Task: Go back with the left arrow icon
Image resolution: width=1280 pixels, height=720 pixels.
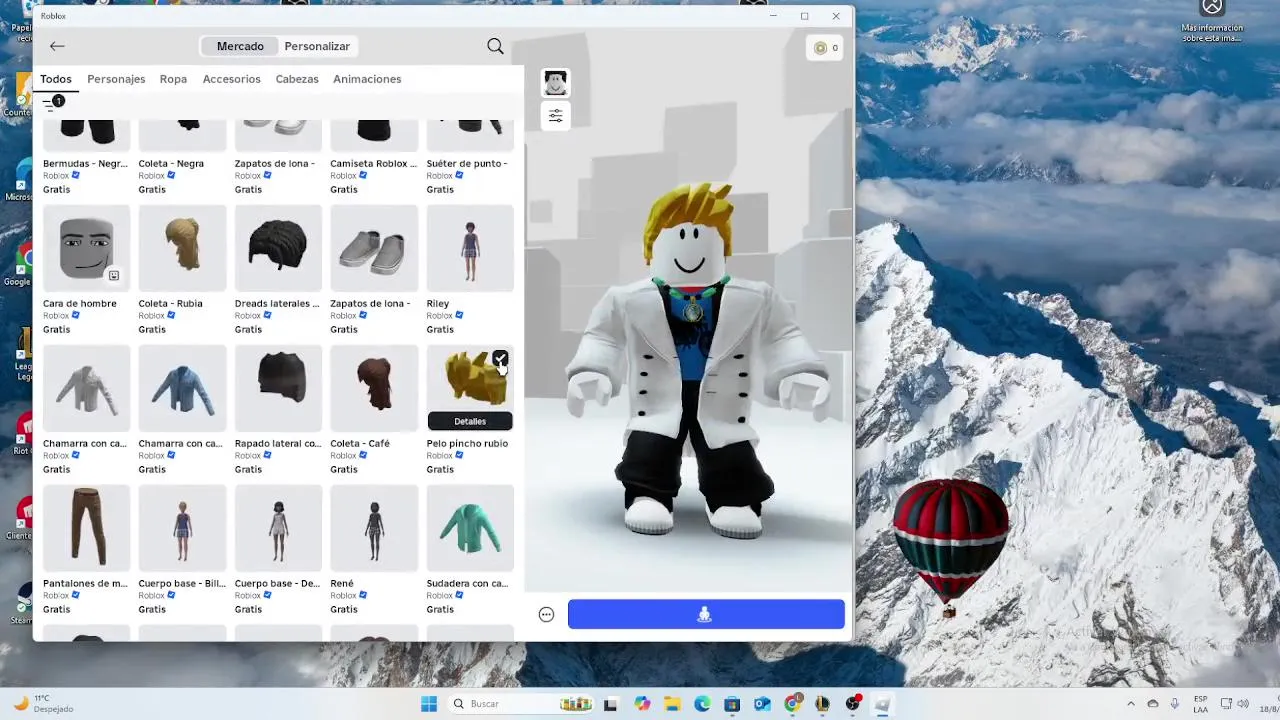Action: (x=57, y=46)
